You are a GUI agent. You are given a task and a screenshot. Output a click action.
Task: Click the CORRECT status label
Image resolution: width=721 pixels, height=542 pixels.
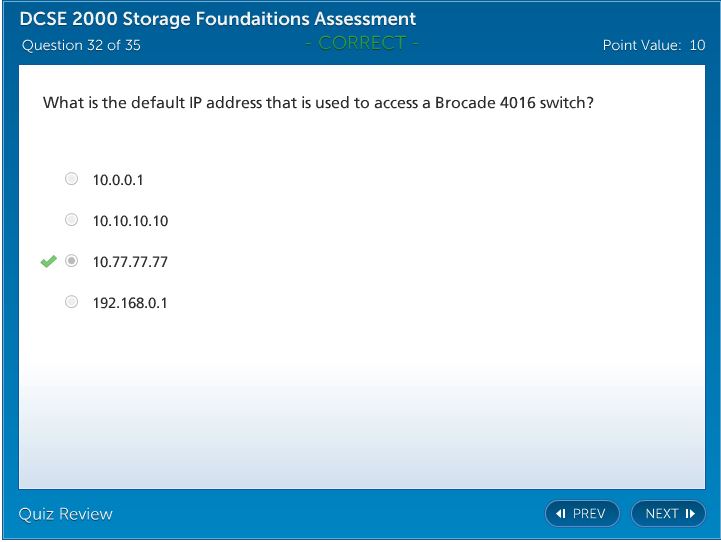click(x=362, y=43)
